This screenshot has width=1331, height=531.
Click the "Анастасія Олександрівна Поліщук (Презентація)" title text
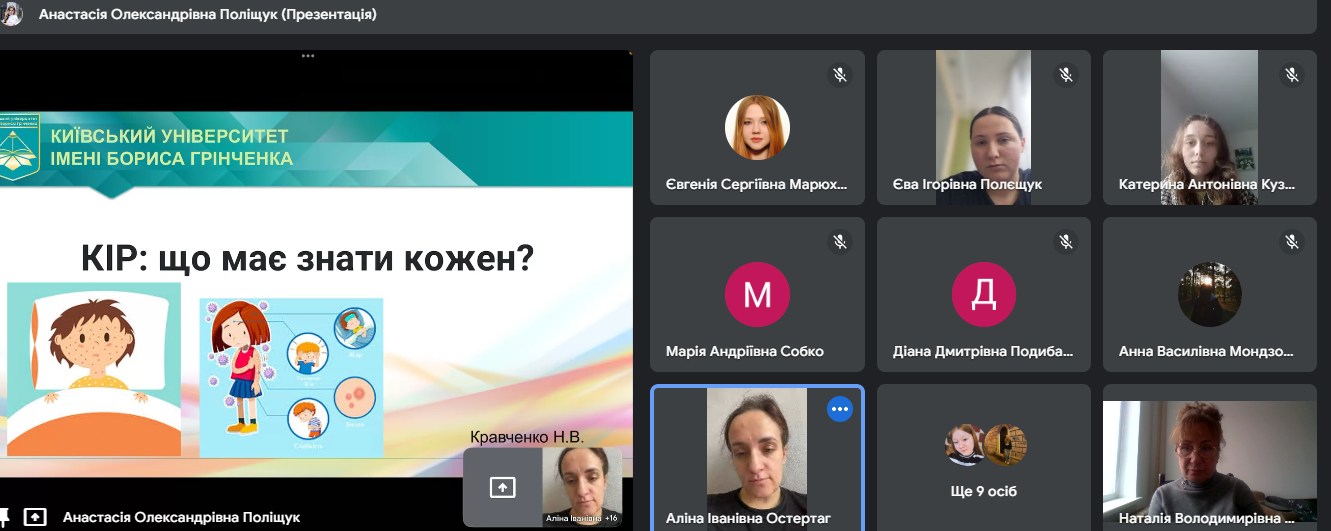[208, 15]
